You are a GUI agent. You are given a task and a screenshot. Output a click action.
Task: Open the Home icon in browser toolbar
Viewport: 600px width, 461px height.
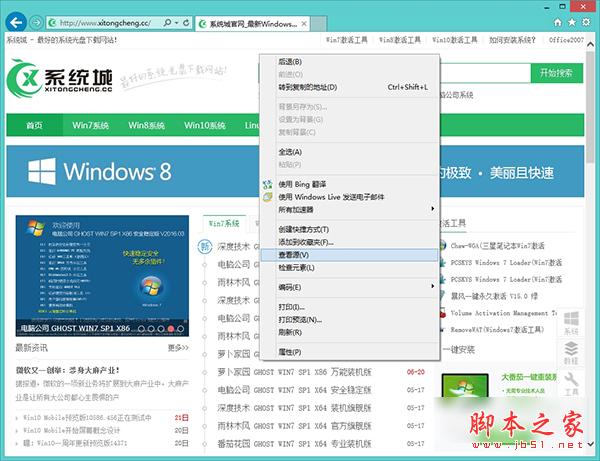click(558, 23)
